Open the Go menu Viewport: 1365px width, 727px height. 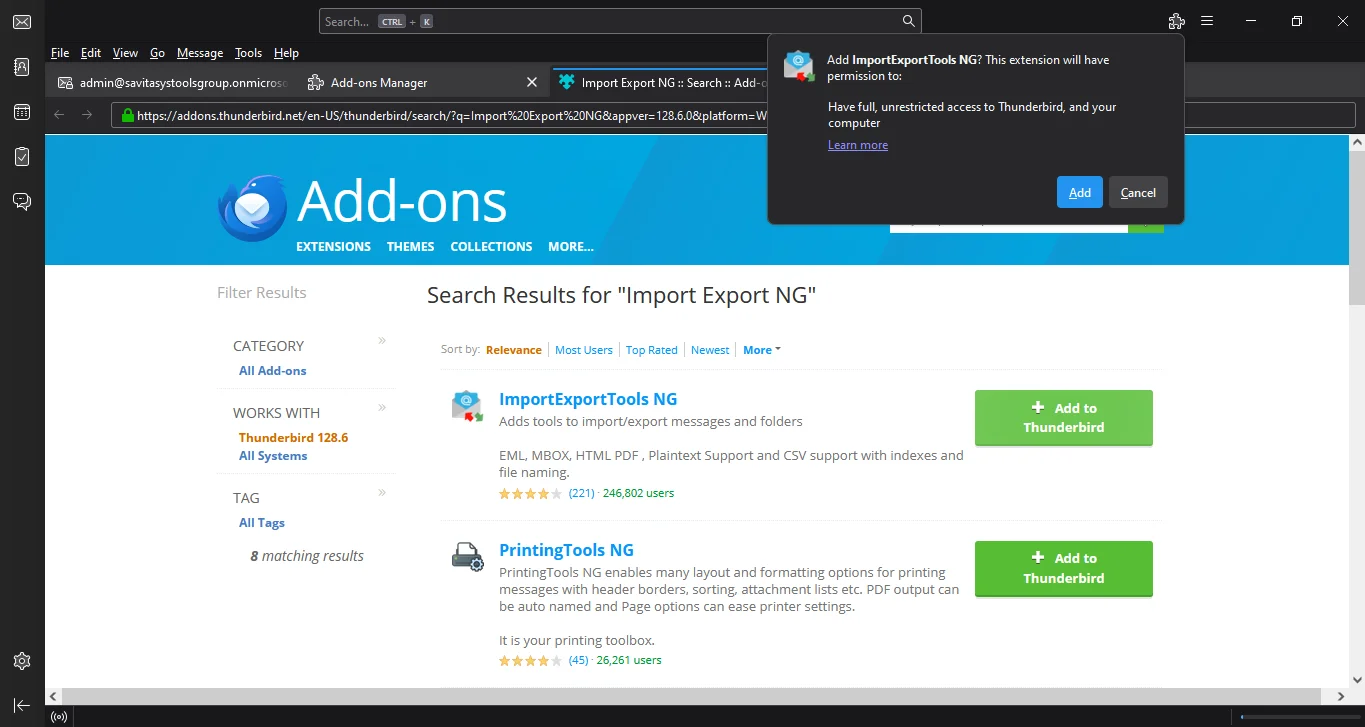pyautogui.click(x=157, y=53)
